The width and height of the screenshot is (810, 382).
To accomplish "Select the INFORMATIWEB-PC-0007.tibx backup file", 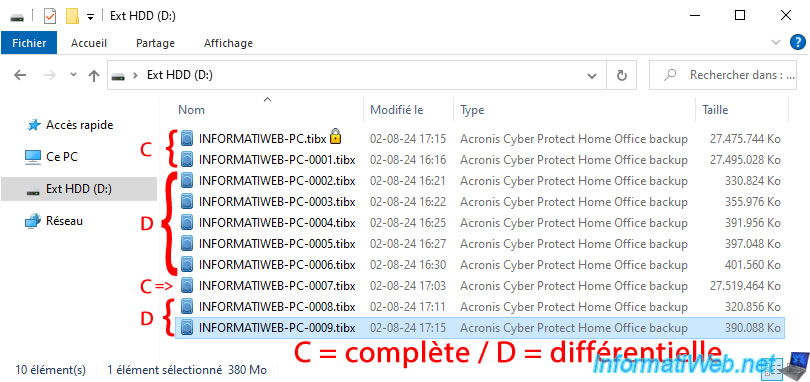I will 277,285.
